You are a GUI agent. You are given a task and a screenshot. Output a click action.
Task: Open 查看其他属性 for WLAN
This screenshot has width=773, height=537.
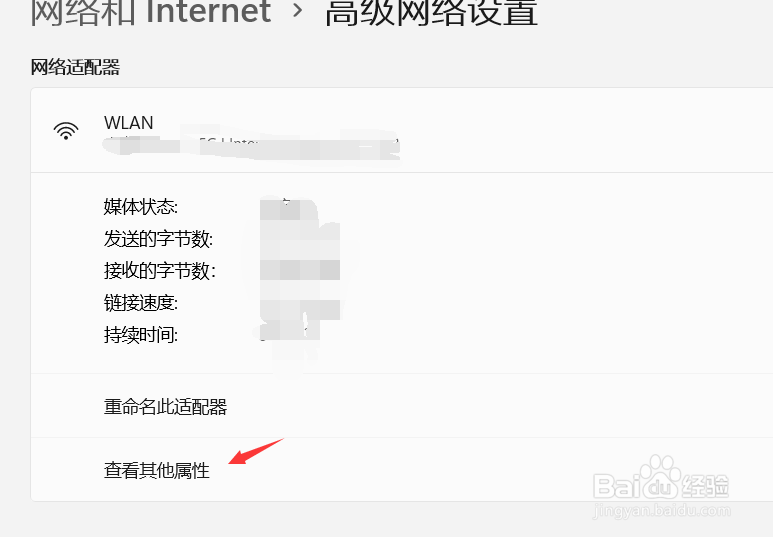(x=402, y=469)
